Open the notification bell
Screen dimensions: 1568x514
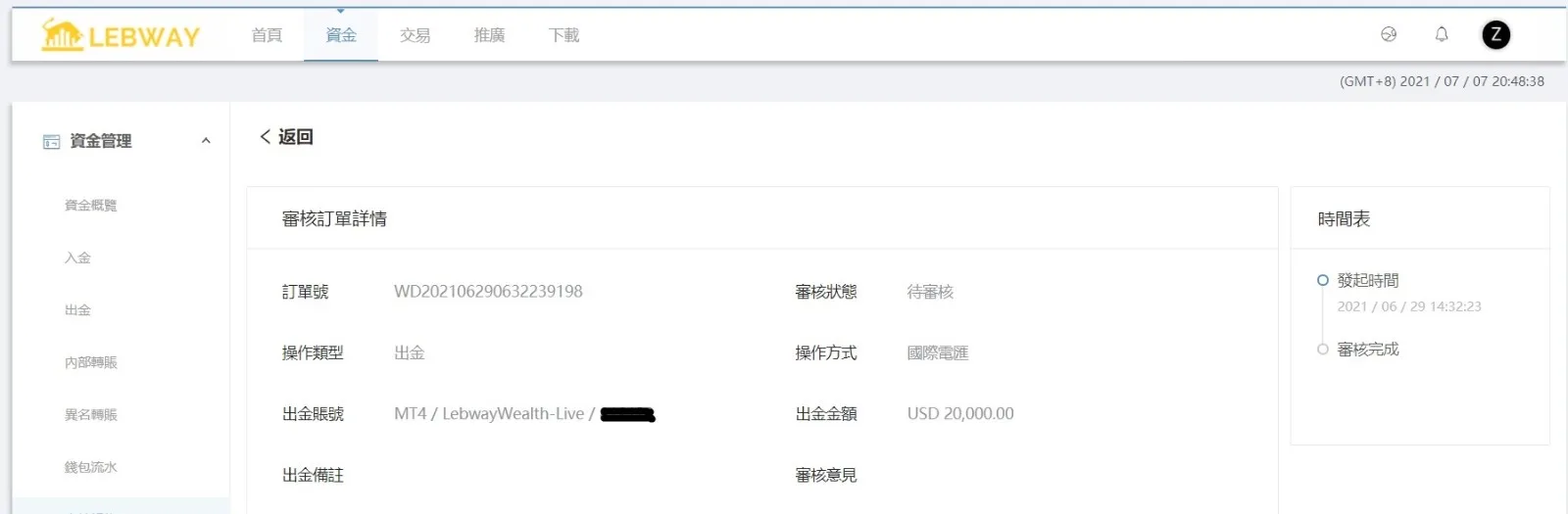(1442, 34)
